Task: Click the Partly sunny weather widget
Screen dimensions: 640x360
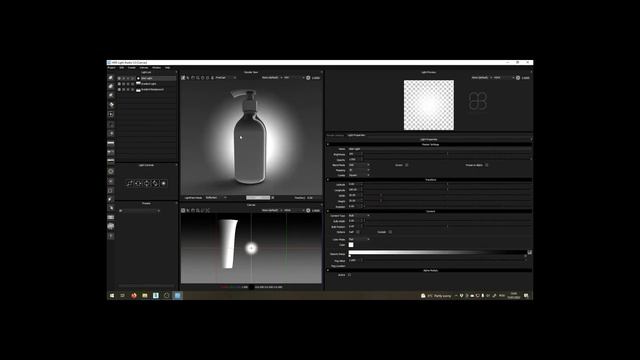Action: [436, 296]
